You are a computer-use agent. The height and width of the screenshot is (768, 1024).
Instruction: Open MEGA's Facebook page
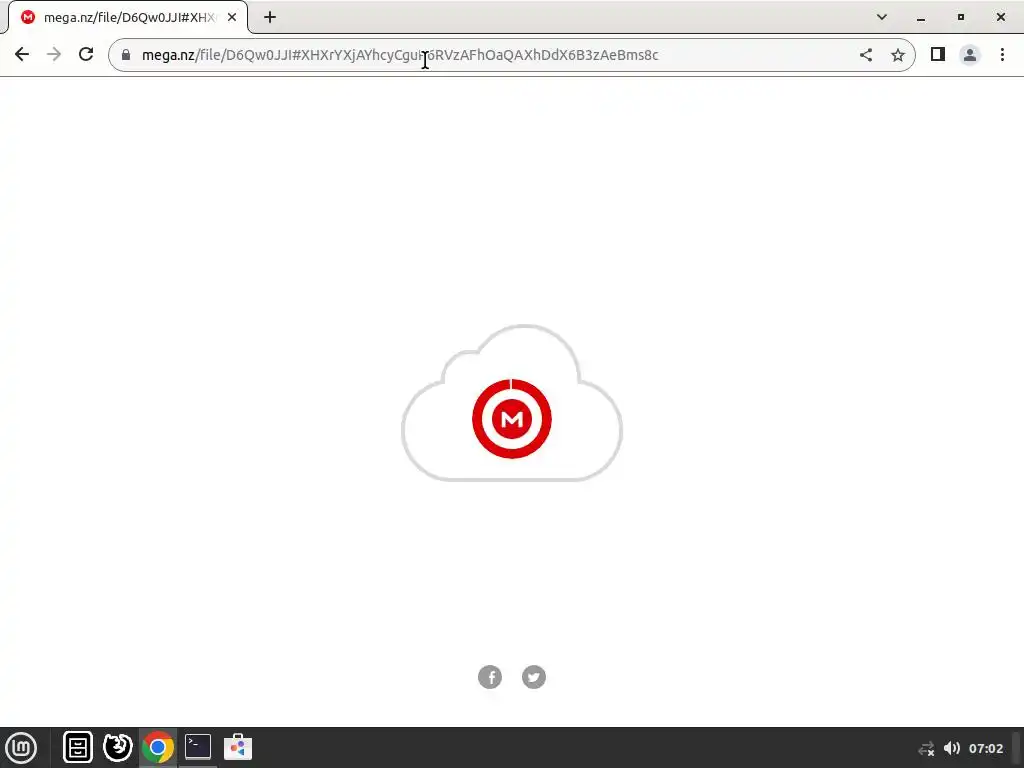pyautogui.click(x=490, y=677)
